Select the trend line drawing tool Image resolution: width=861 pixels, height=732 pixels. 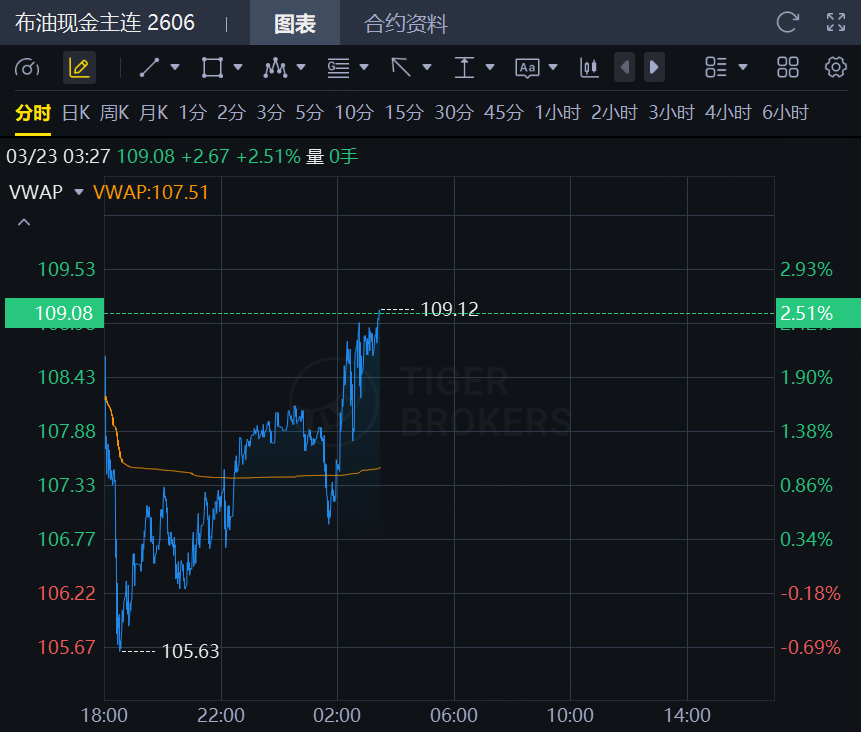[x=149, y=68]
